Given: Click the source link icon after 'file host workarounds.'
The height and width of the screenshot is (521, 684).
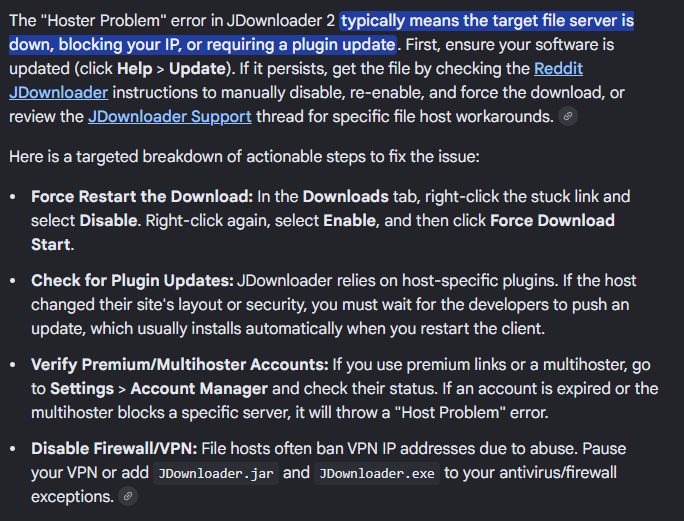Looking at the screenshot, I should (568, 117).
